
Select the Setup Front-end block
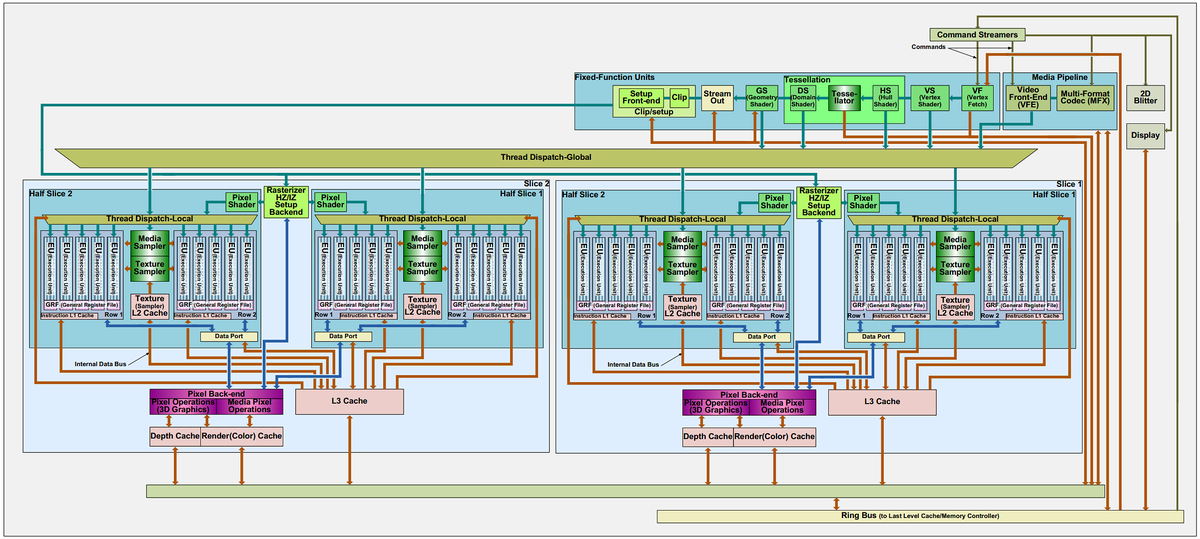640,97
